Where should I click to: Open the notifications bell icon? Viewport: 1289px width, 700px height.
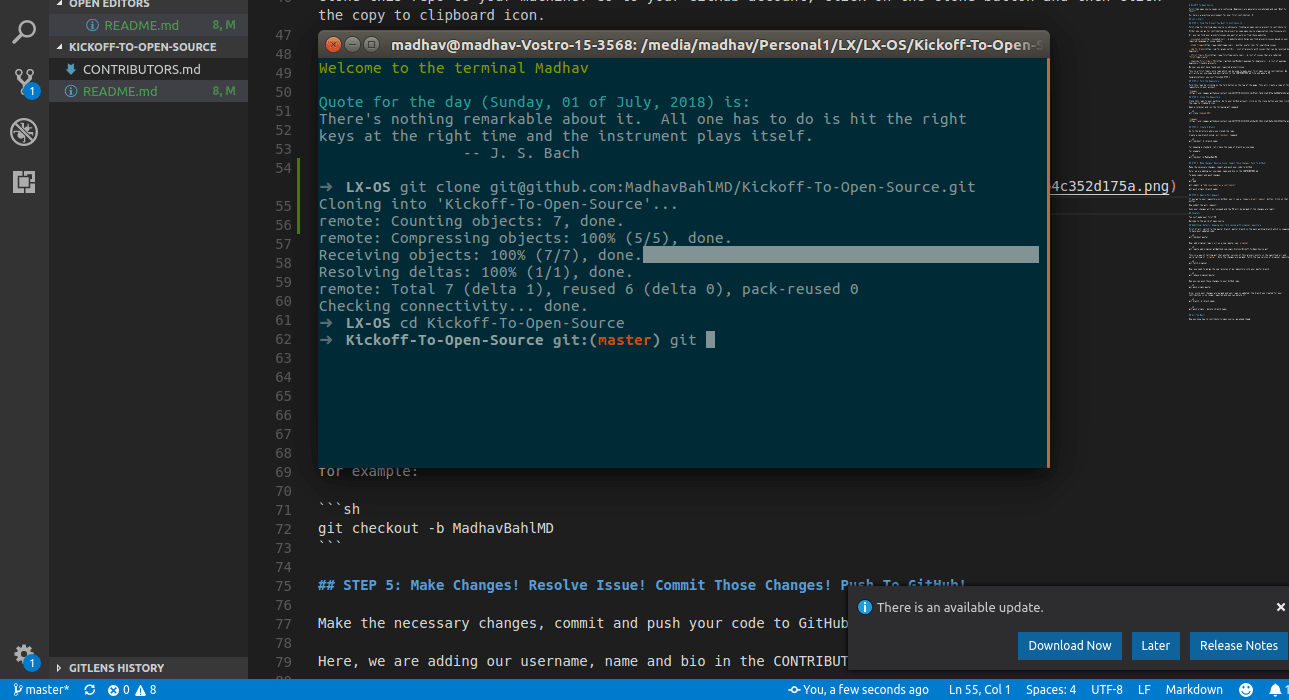pyautogui.click(x=1274, y=690)
